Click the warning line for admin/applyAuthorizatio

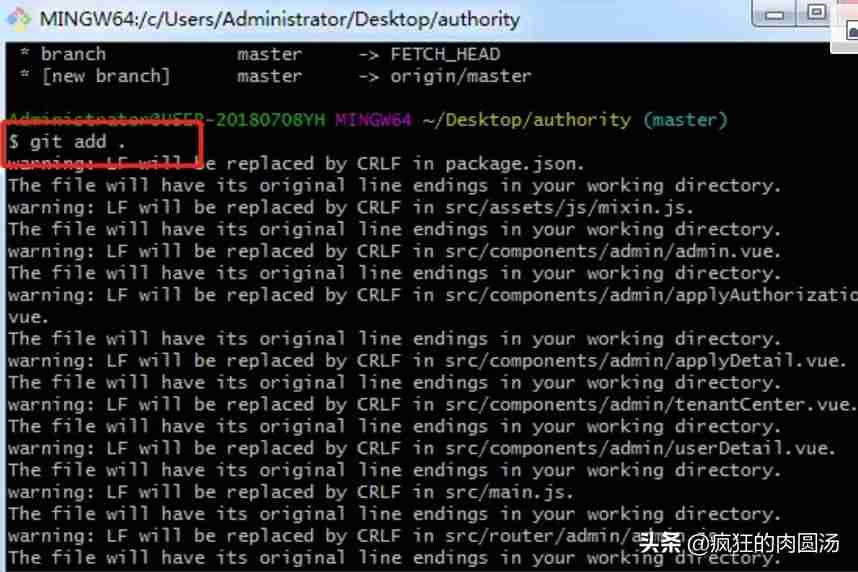tap(433, 295)
